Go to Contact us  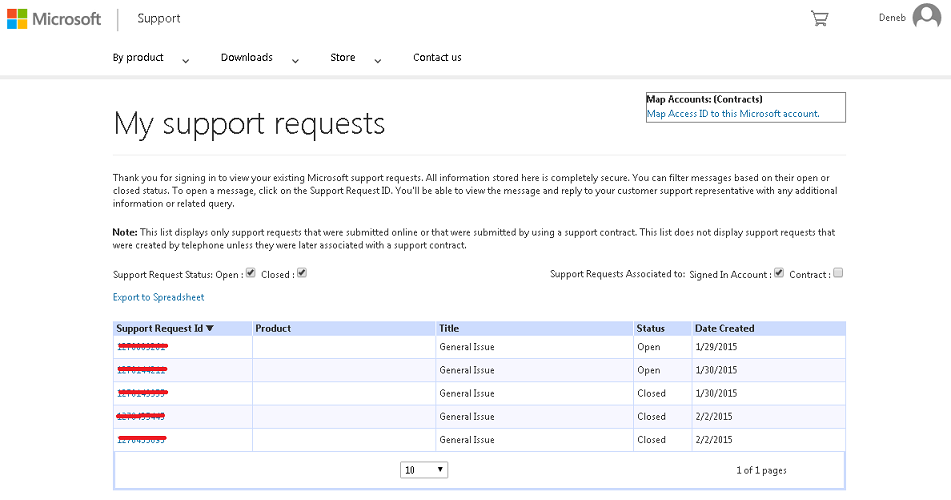(437, 58)
